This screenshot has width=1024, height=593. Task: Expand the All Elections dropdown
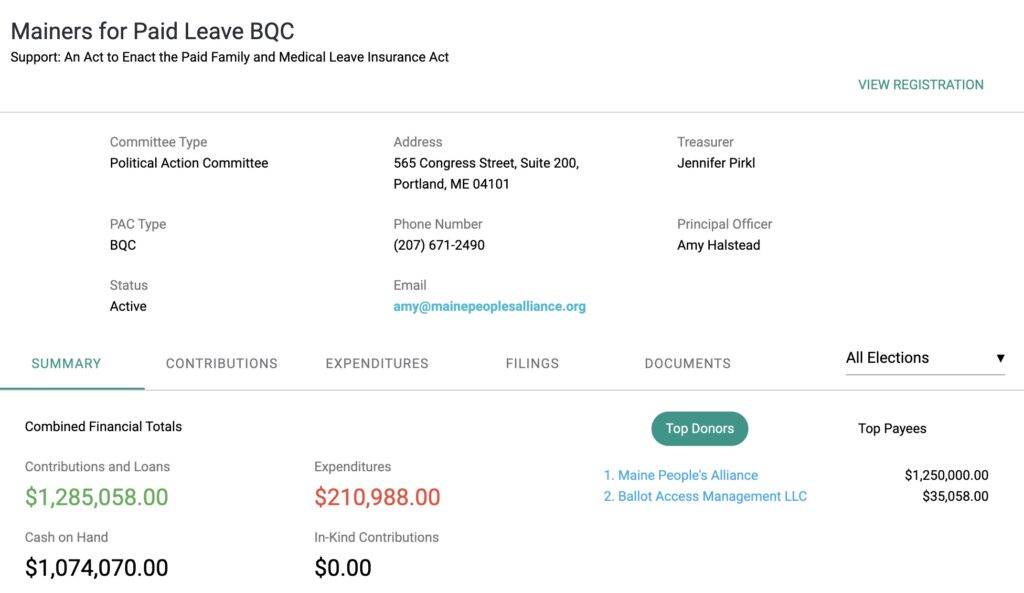[915, 358]
